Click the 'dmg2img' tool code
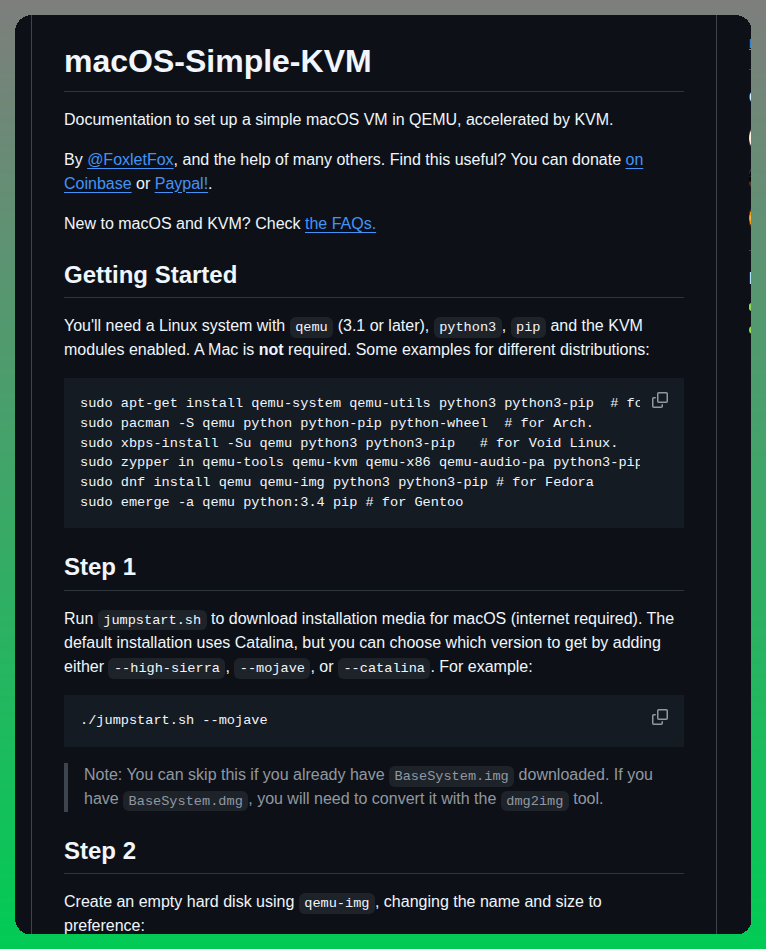 (535, 801)
